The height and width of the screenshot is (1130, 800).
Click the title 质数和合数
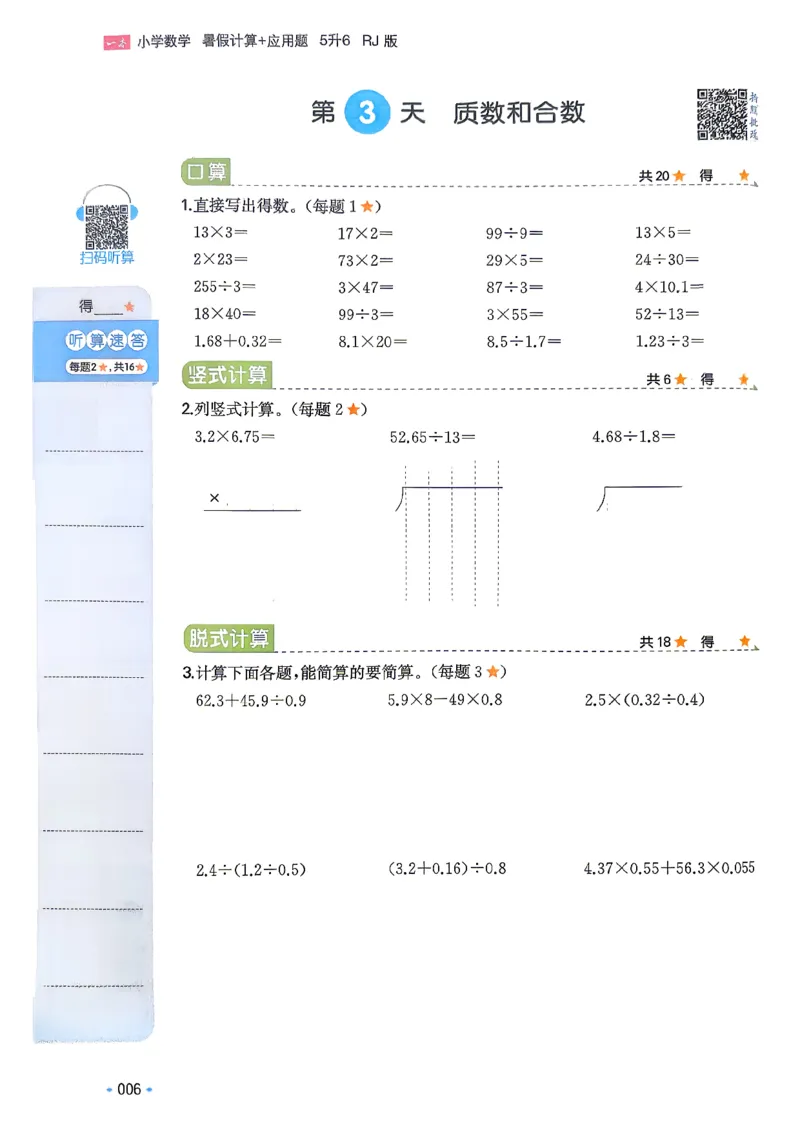pyautogui.click(x=519, y=112)
